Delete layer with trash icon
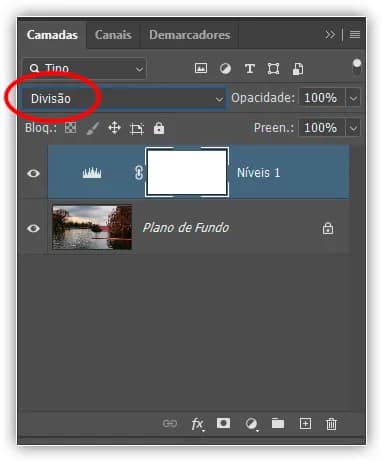The width and height of the screenshot is (383, 462). point(331,424)
